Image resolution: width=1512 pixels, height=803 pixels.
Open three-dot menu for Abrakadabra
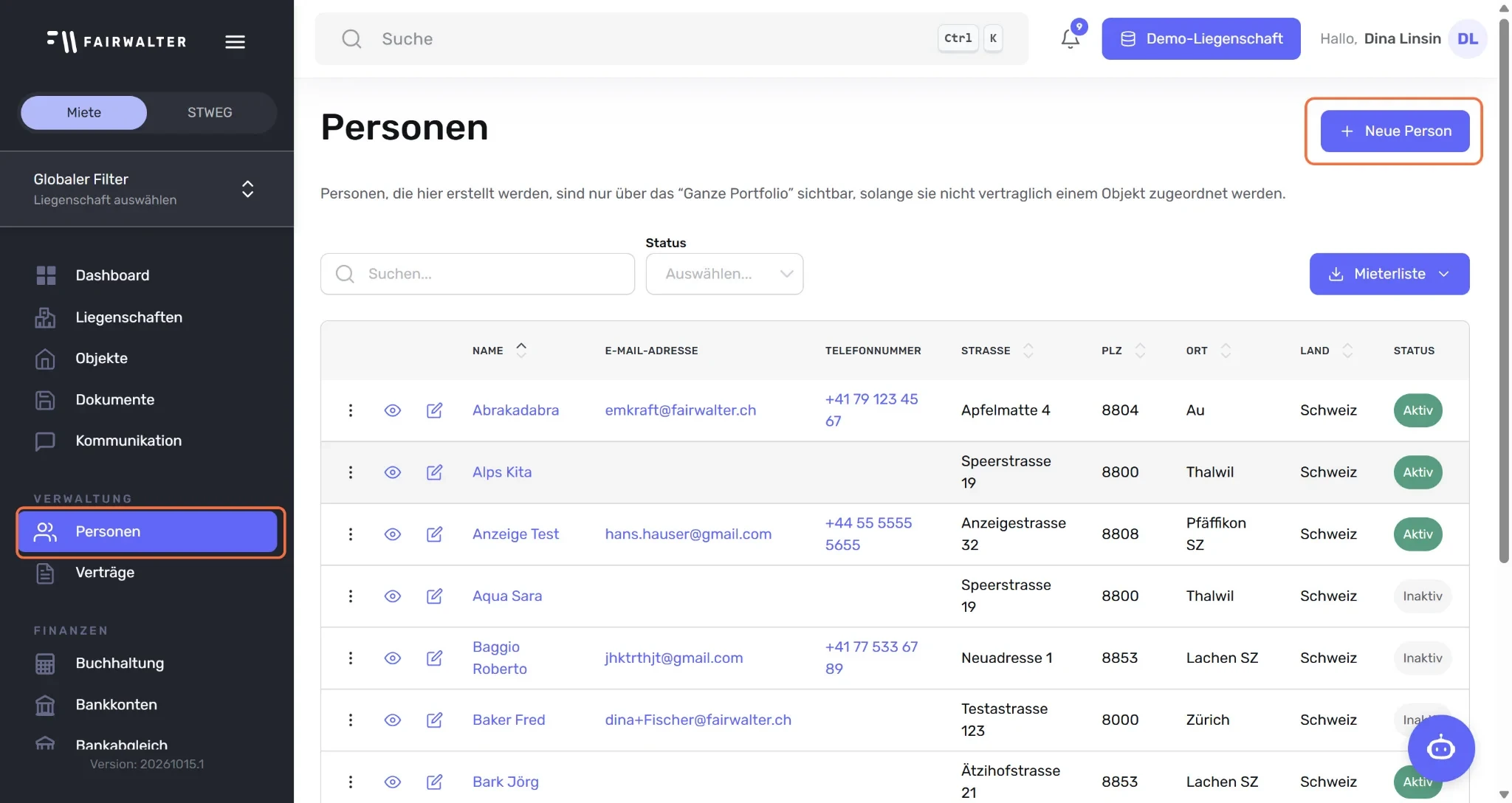pyautogui.click(x=351, y=410)
